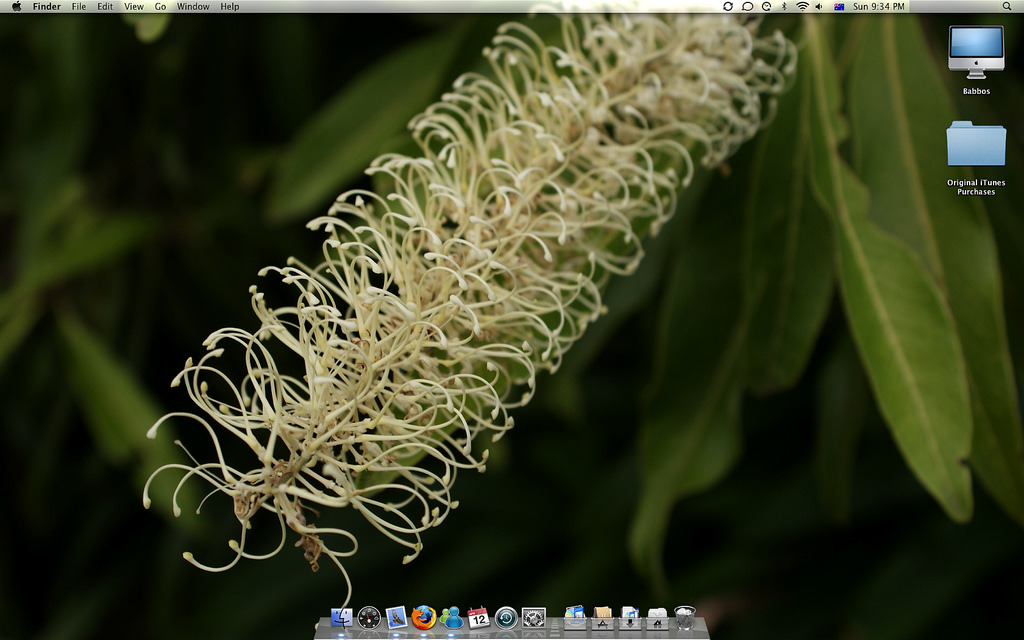Open the Australian flag input menu
1024x640 pixels.
tap(839, 7)
